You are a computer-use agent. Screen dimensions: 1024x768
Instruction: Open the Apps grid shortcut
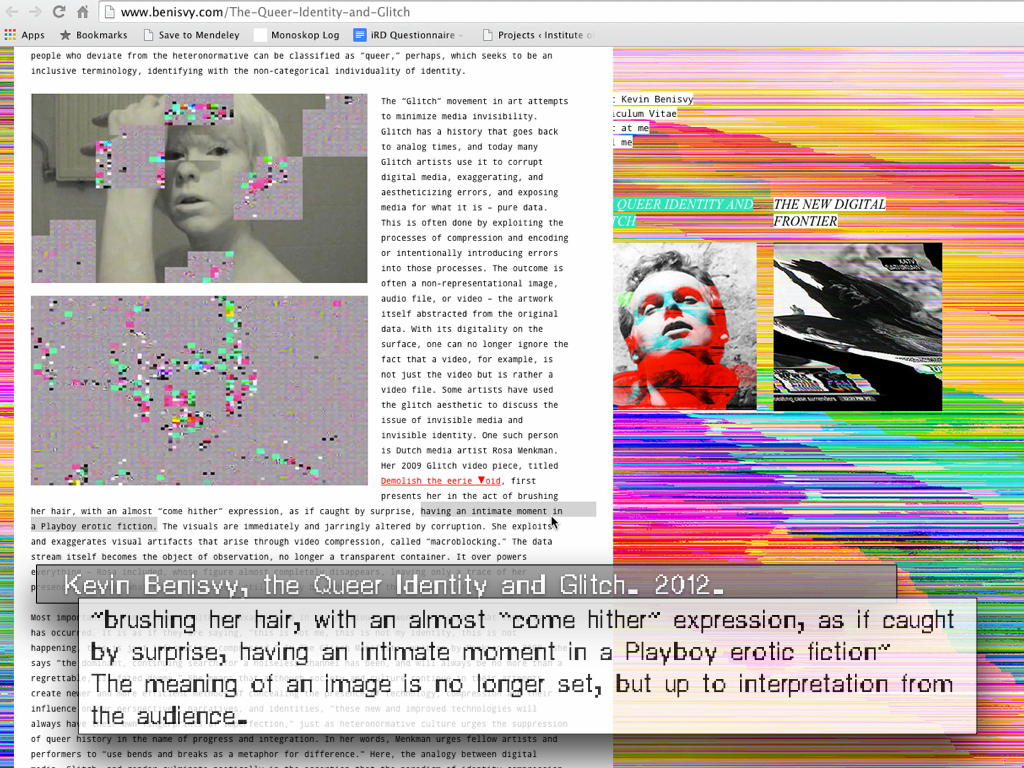(x=24, y=35)
